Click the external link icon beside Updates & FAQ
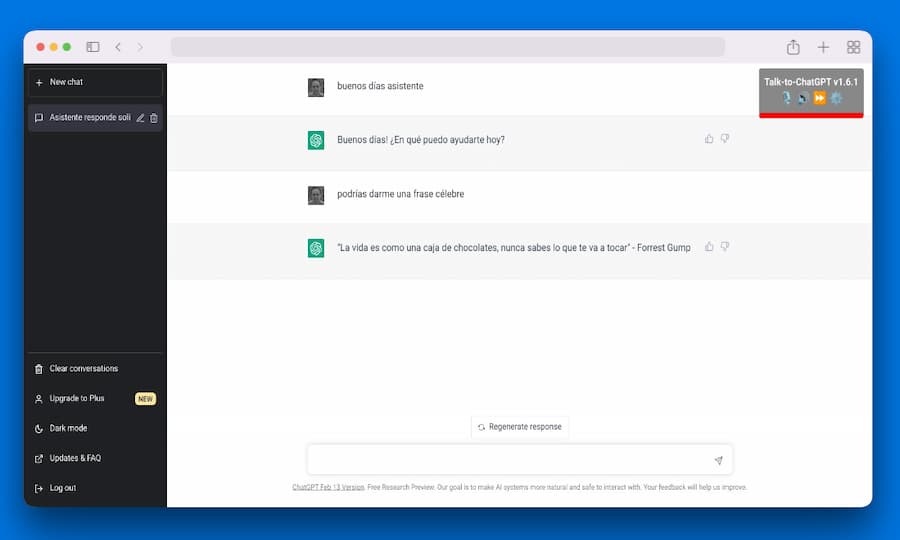The height and width of the screenshot is (540, 900). click(x=38, y=459)
